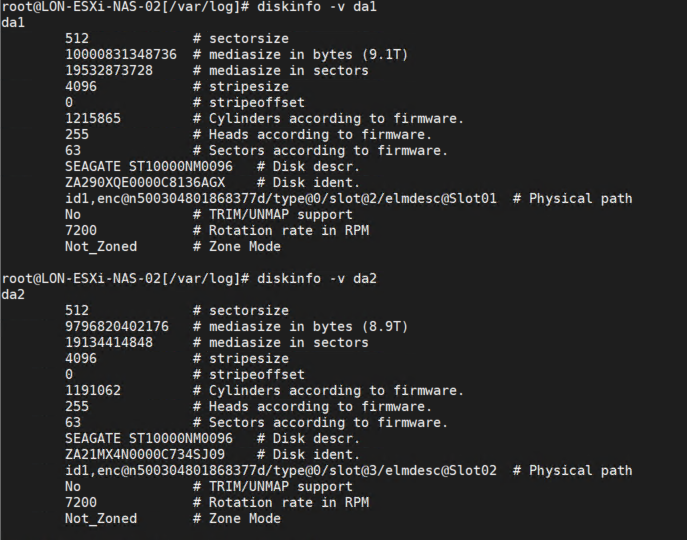
Task: Click da2 disk ident ZA21MX4N0000C734SJ09
Action: pos(145,455)
